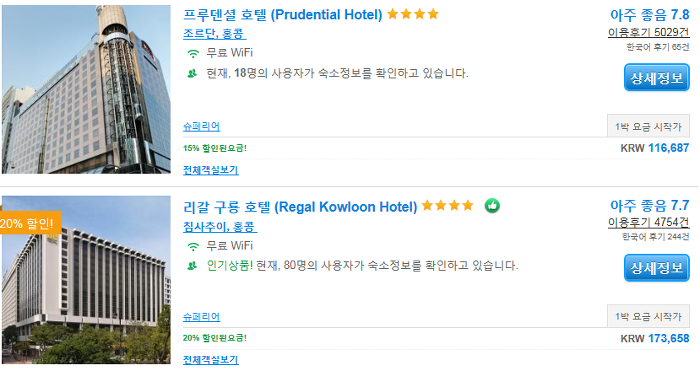
Task: Click the Regal Kowloon Hotel photo thumbnail
Action: 86,280
